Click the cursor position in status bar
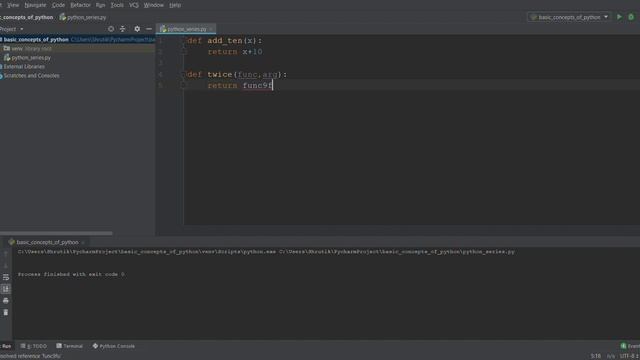 tap(596, 356)
